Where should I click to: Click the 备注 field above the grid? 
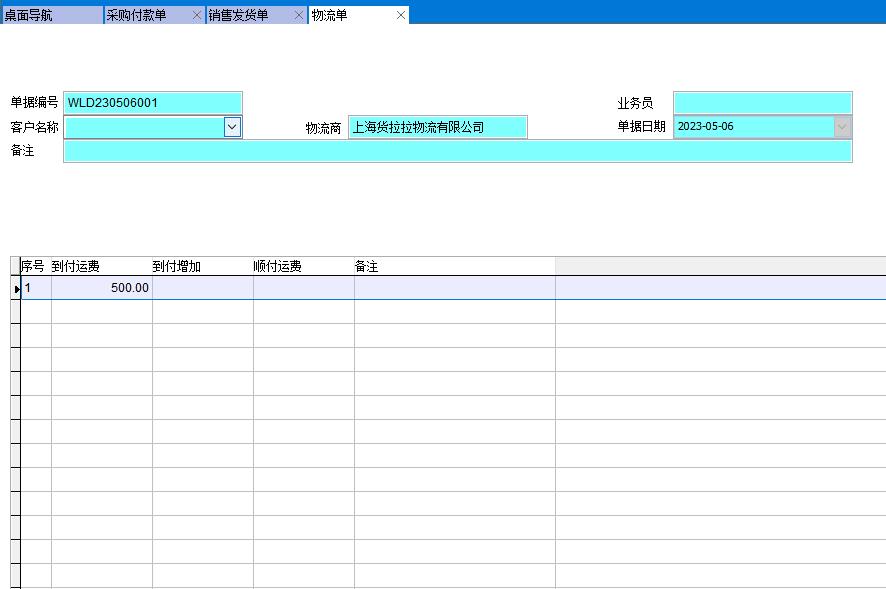[457, 151]
